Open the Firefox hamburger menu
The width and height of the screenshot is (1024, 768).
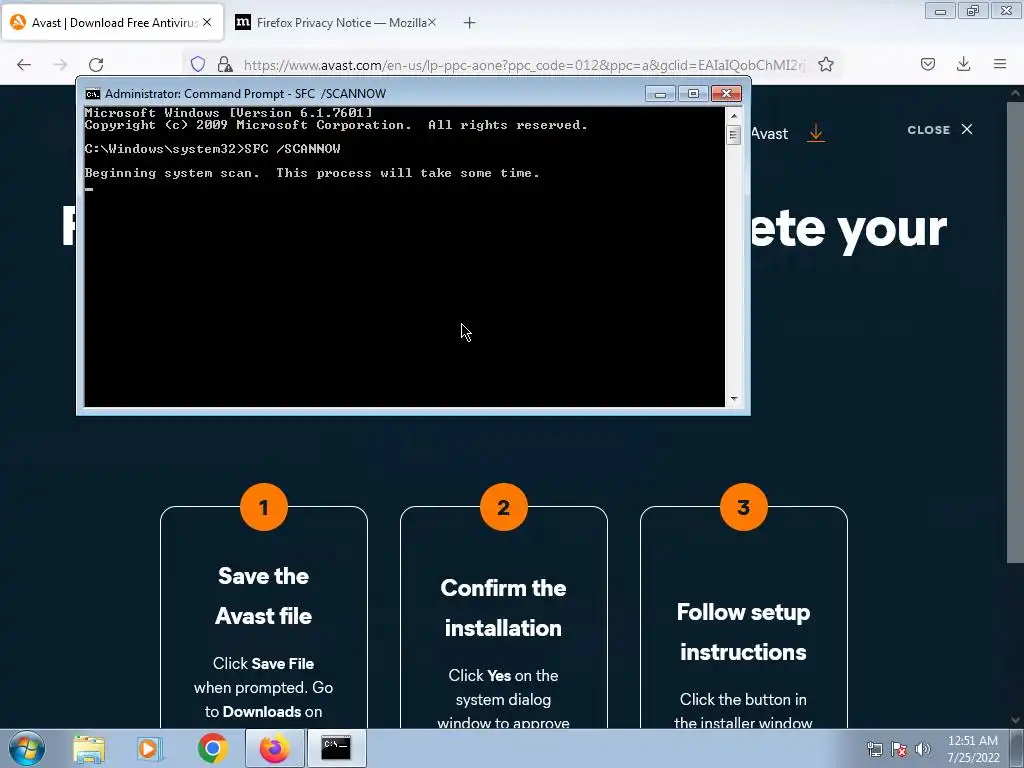pyautogui.click(x=1000, y=64)
